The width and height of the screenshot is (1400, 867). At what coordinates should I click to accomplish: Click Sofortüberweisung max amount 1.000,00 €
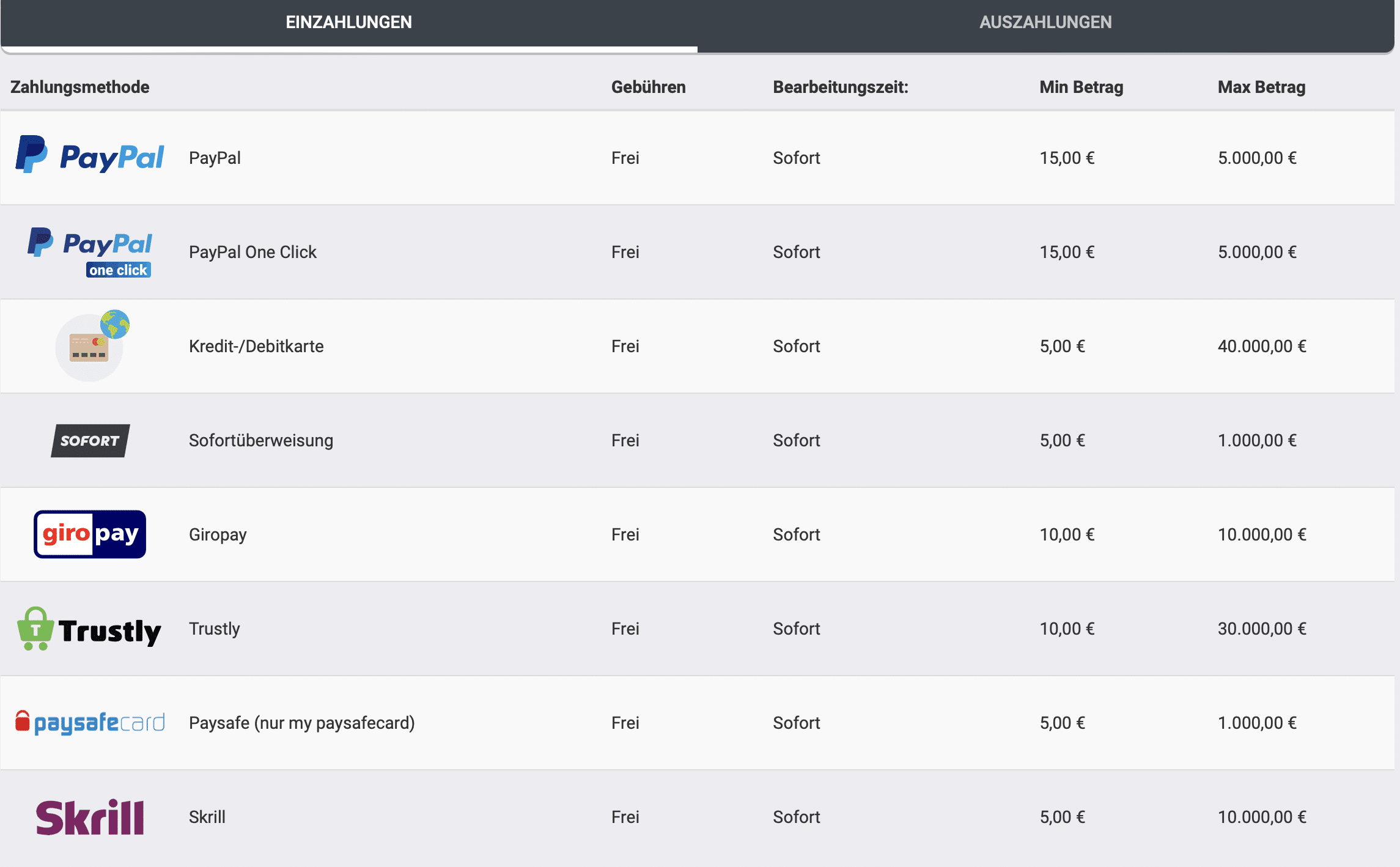[x=1257, y=441]
